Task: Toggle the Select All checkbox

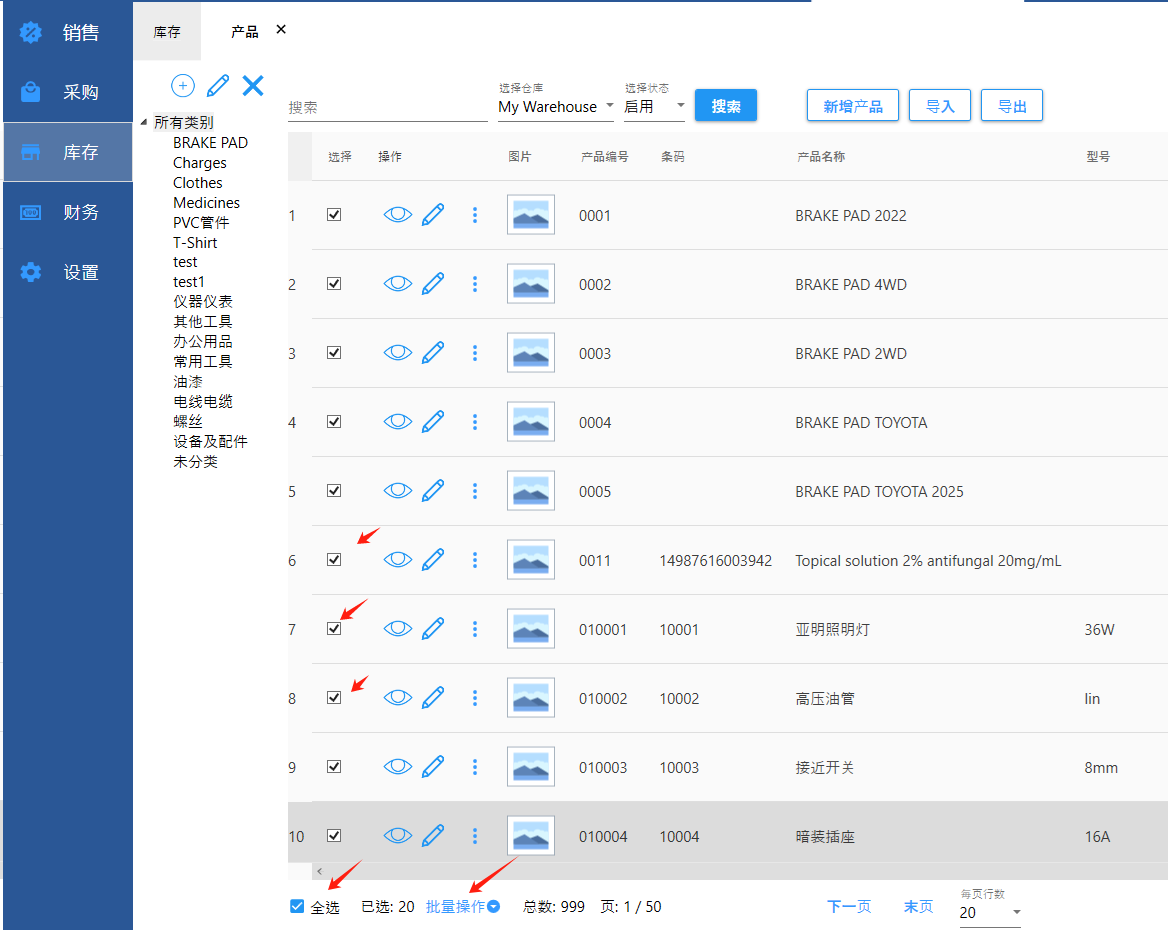Action: 297,906
